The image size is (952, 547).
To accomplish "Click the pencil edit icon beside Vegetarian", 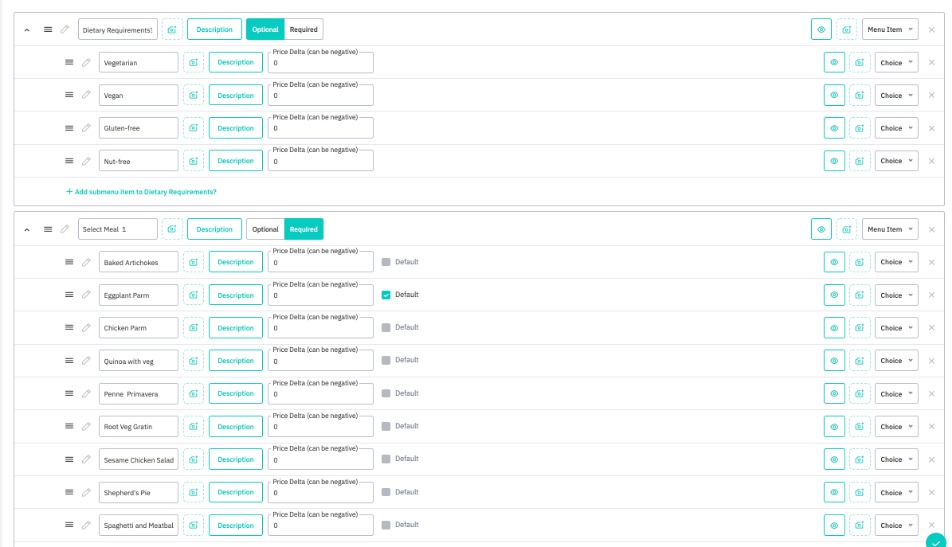I will [x=86, y=63].
